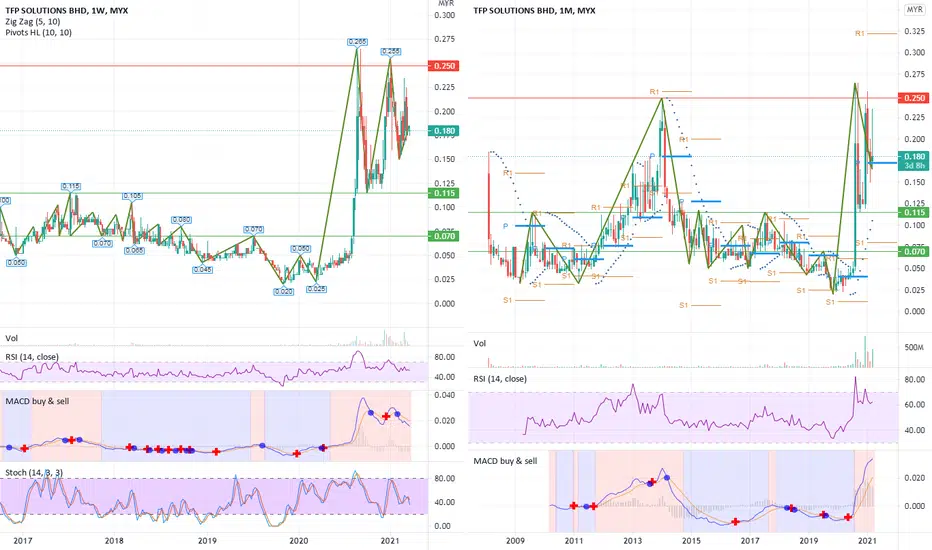Viewport: 932px width, 550px height.
Task: Click the 2013 label on the monthly time axis
Action: click(x=632, y=540)
